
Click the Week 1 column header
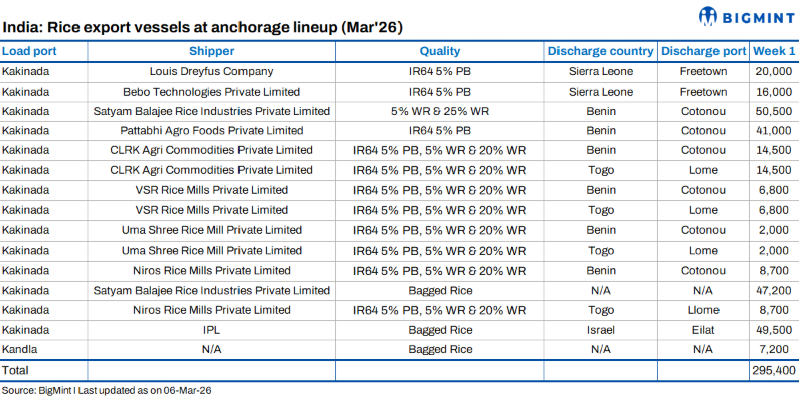click(777, 51)
